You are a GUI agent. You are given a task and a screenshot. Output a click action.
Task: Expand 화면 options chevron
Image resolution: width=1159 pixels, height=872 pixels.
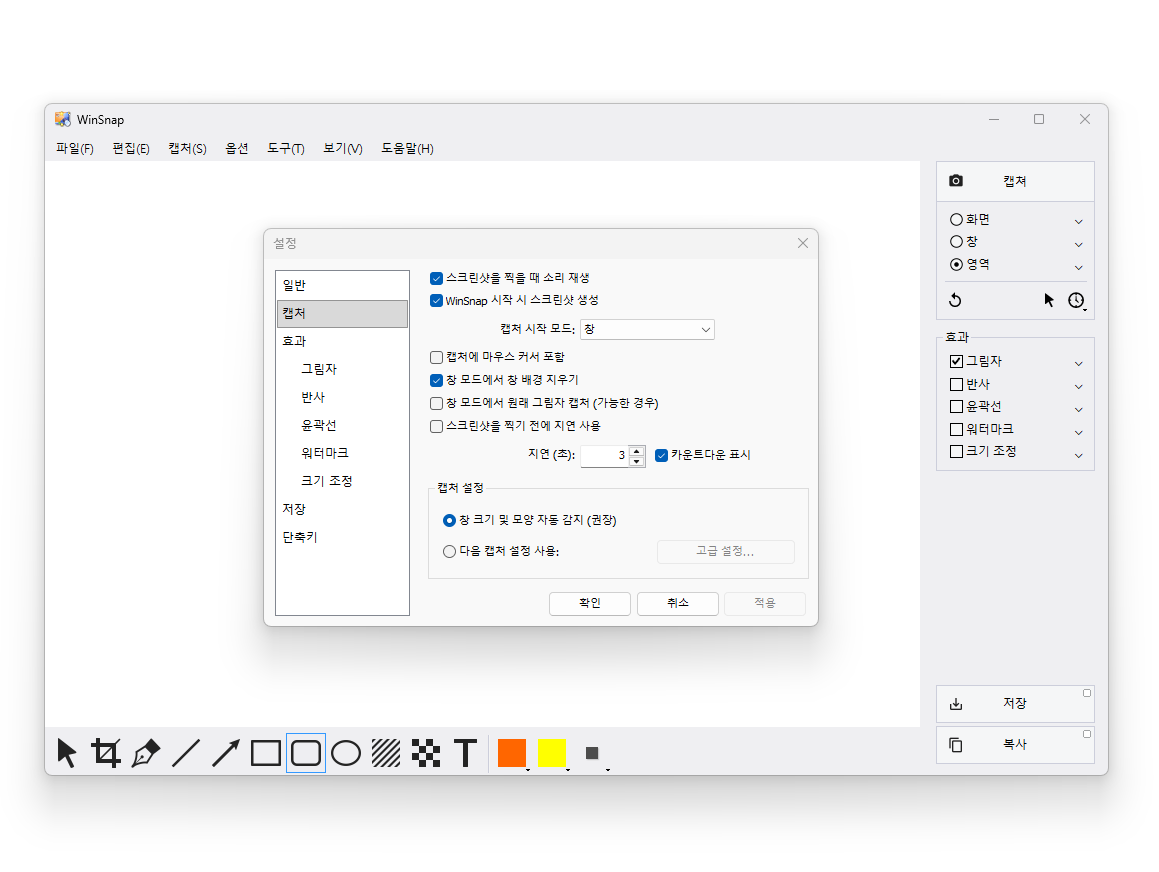[1078, 222]
